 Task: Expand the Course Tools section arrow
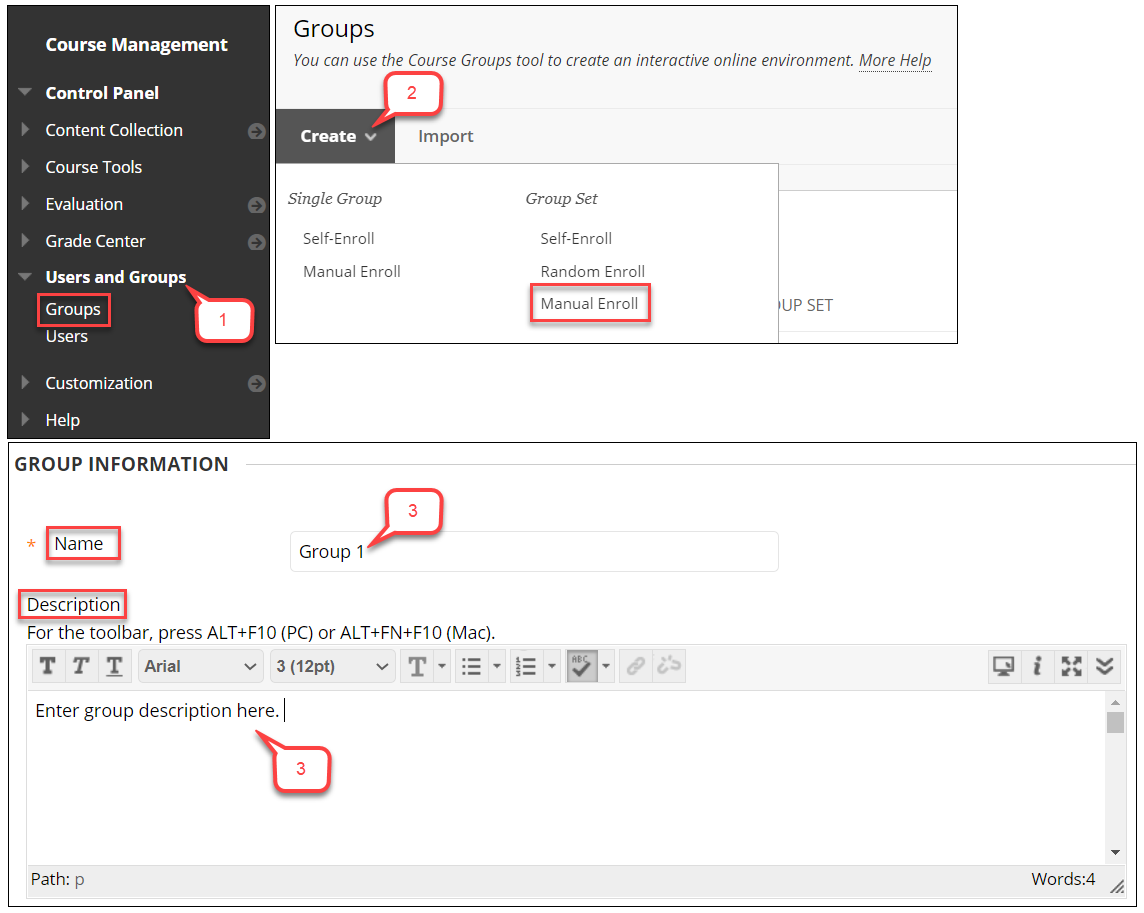point(26,166)
